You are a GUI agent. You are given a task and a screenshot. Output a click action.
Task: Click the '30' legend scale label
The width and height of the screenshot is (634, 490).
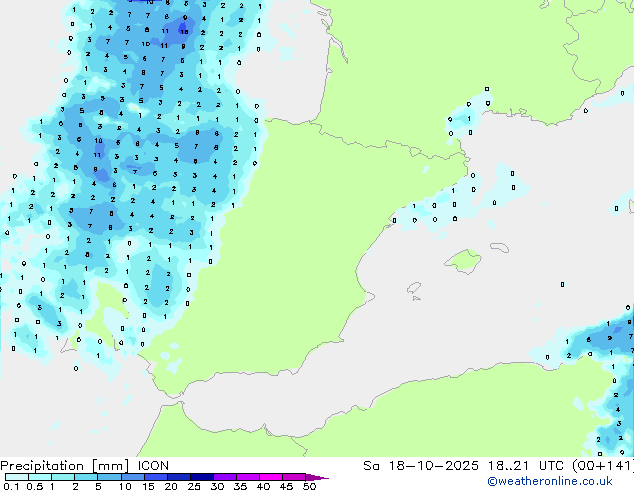[217, 486]
